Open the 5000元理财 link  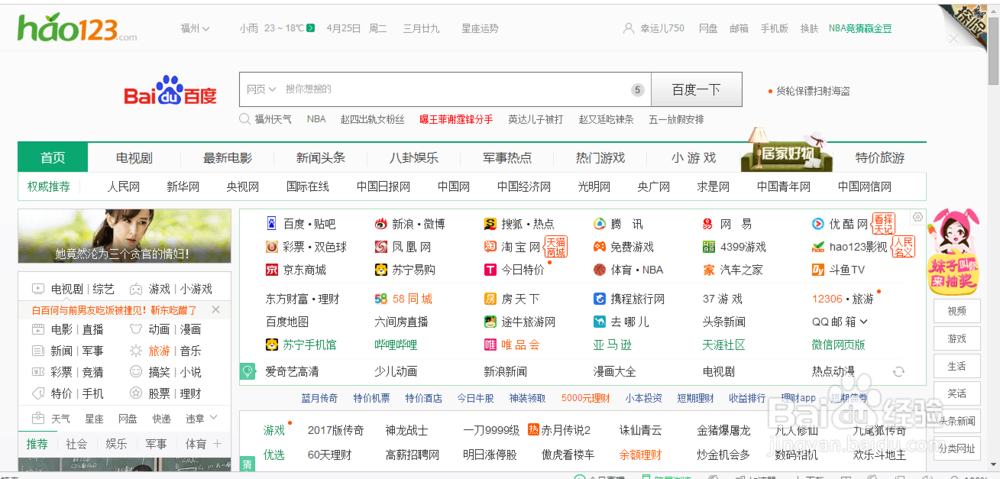point(585,399)
